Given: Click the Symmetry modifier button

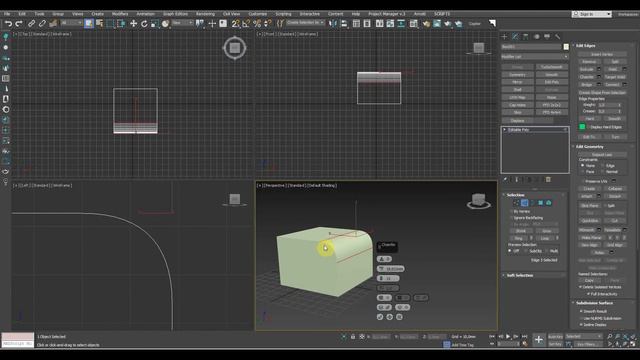Looking at the screenshot, I should pyautogui.click(x=518, y=75).
